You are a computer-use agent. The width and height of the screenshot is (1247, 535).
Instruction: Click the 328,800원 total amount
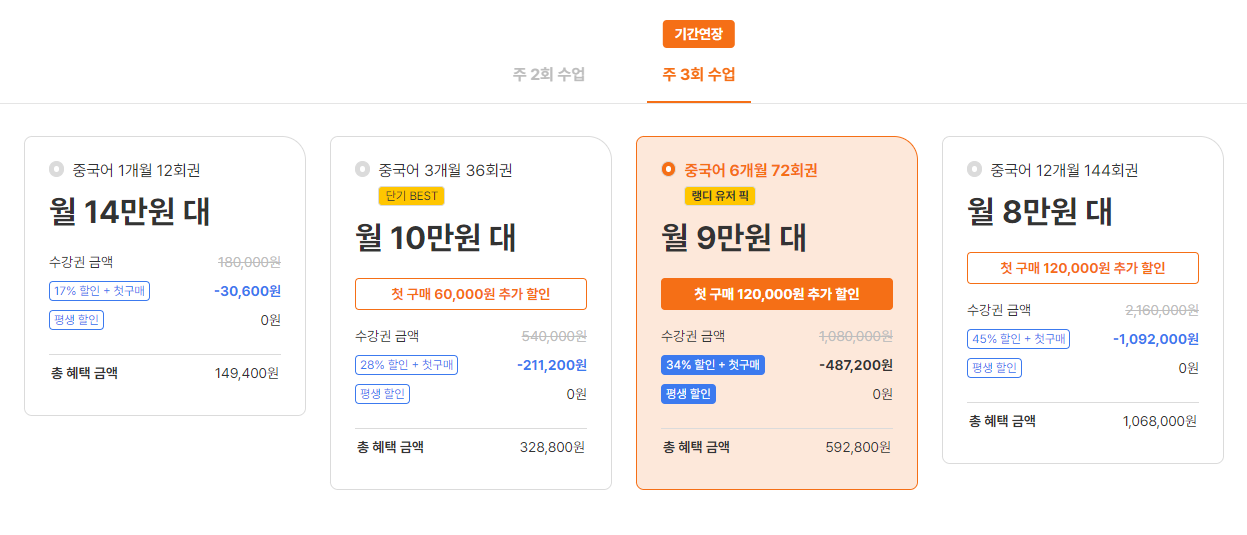pos(553,447)
